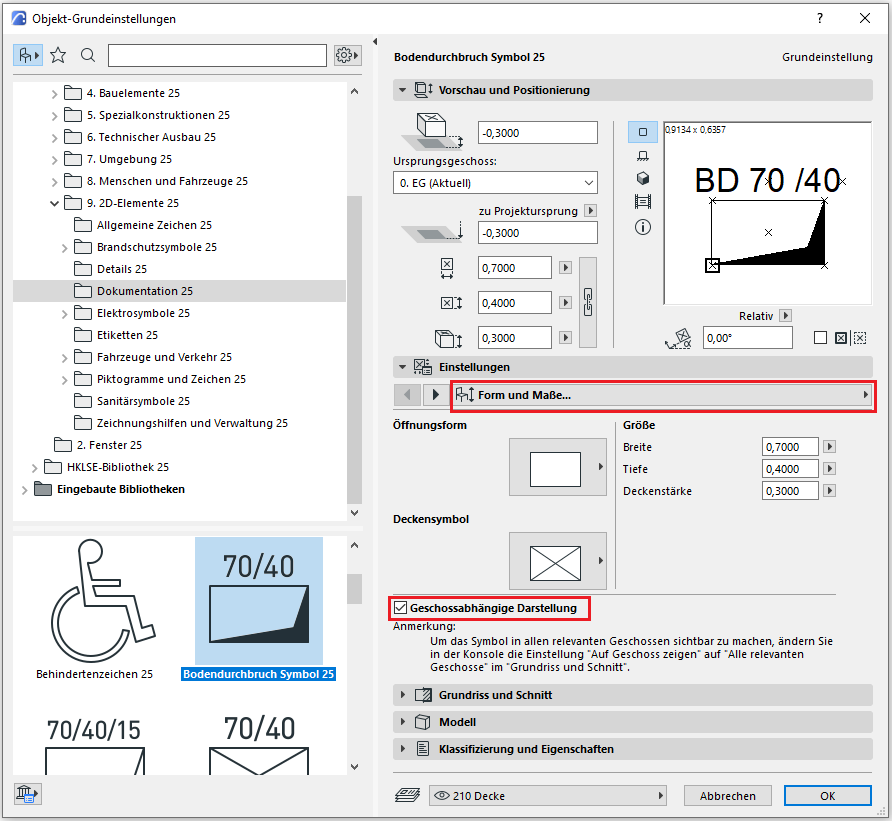Select the 3D view preview icon
The width and height of the screenshot is (892, 821).
(642, 178)
